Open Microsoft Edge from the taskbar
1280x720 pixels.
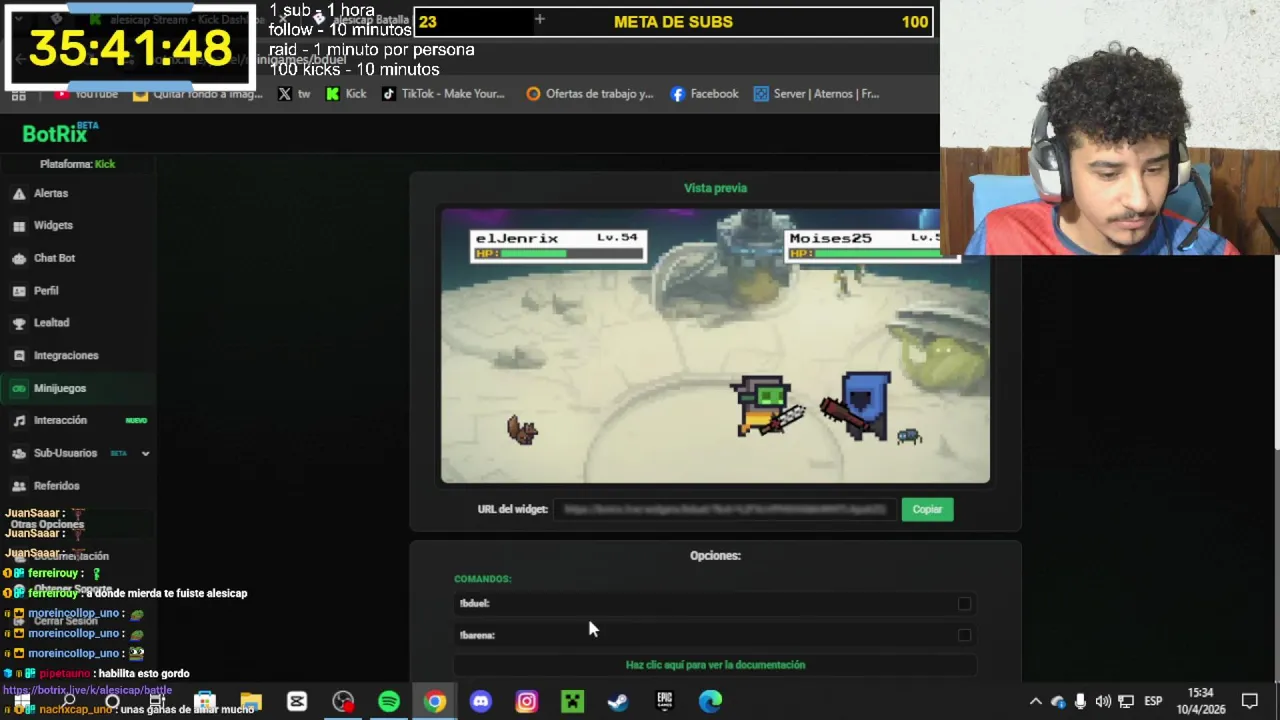[710, 702]
